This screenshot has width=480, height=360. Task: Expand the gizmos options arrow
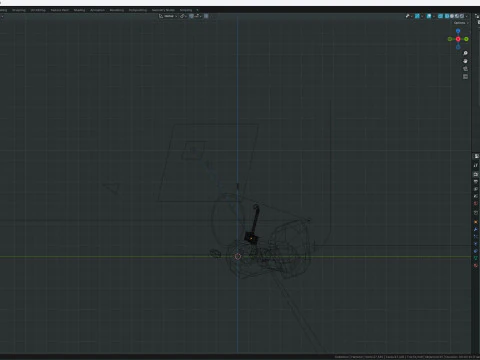click(x=422, y=16)
